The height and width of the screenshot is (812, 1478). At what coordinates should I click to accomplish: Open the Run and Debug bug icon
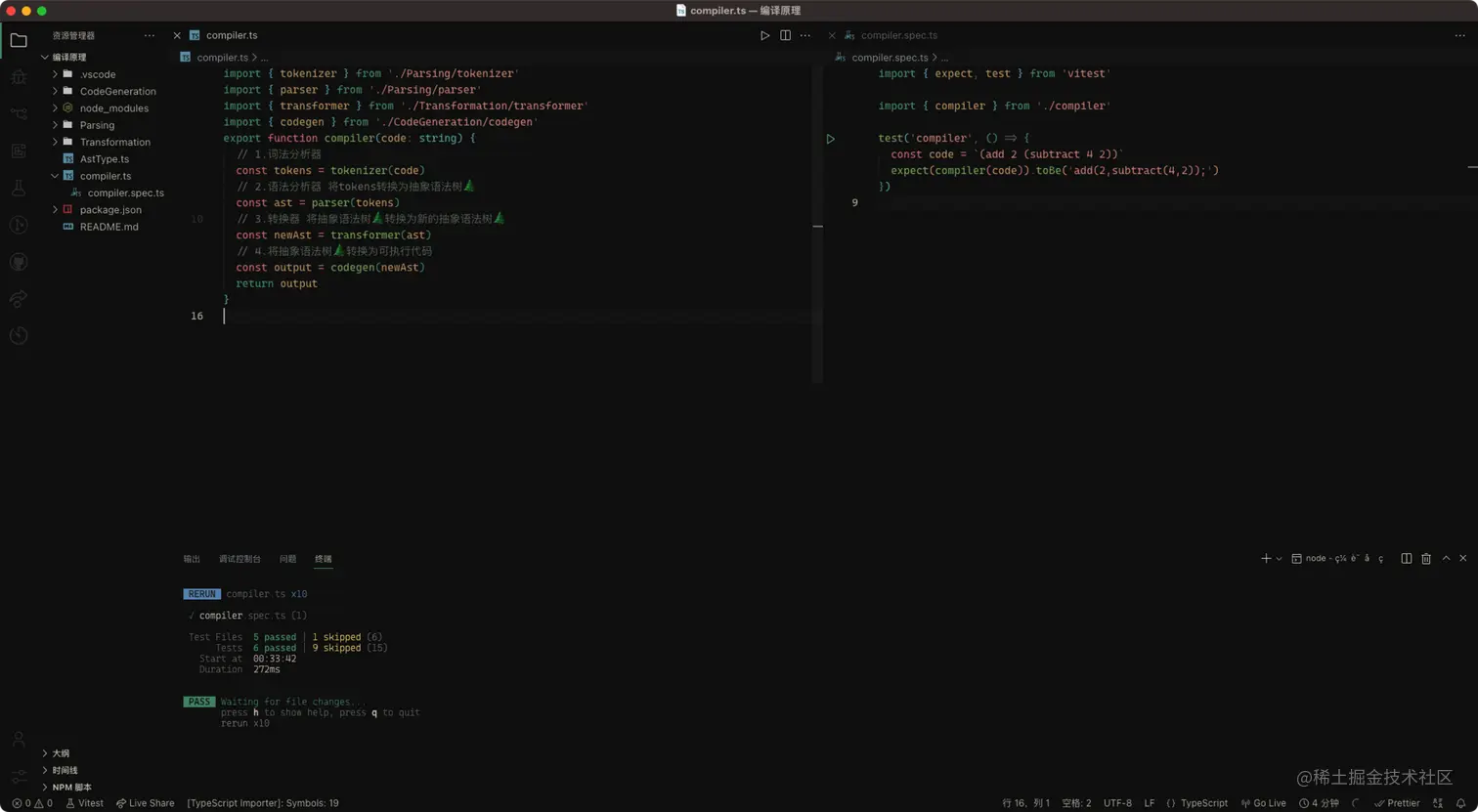(19, 77)
